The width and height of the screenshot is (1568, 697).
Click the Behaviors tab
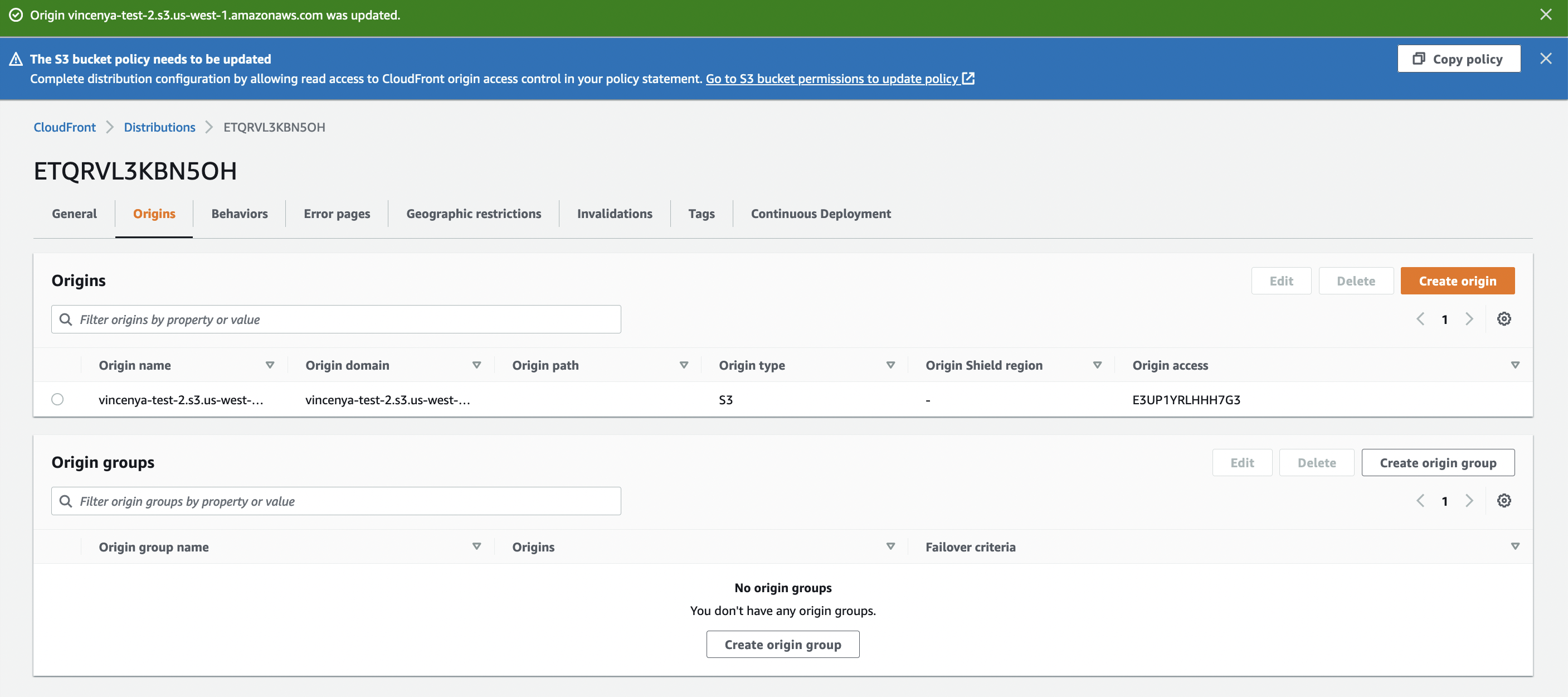click(x=239, y=213)
